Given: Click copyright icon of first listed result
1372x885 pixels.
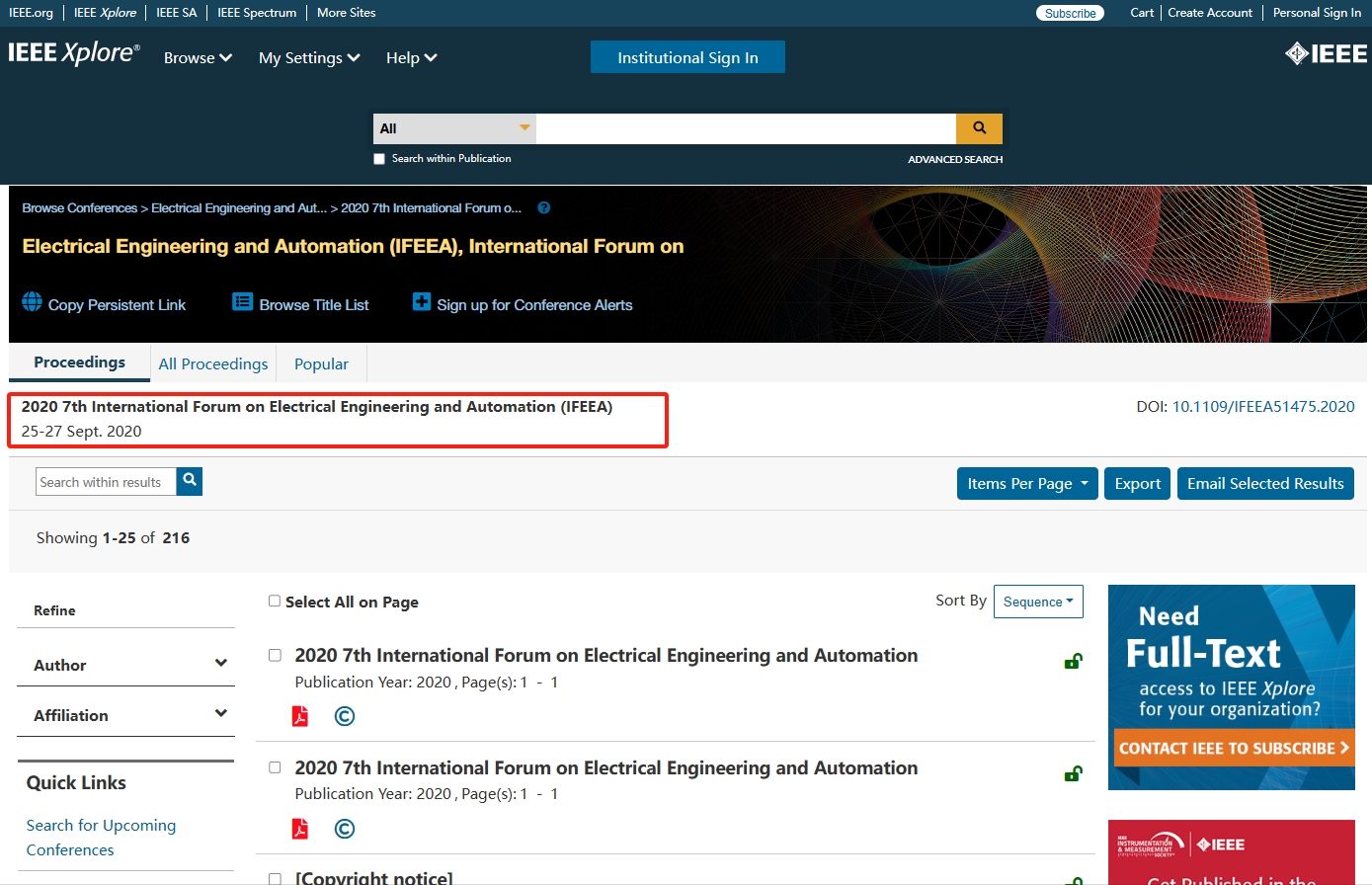Looking at the screenshot, I should [x=345, y=716].
